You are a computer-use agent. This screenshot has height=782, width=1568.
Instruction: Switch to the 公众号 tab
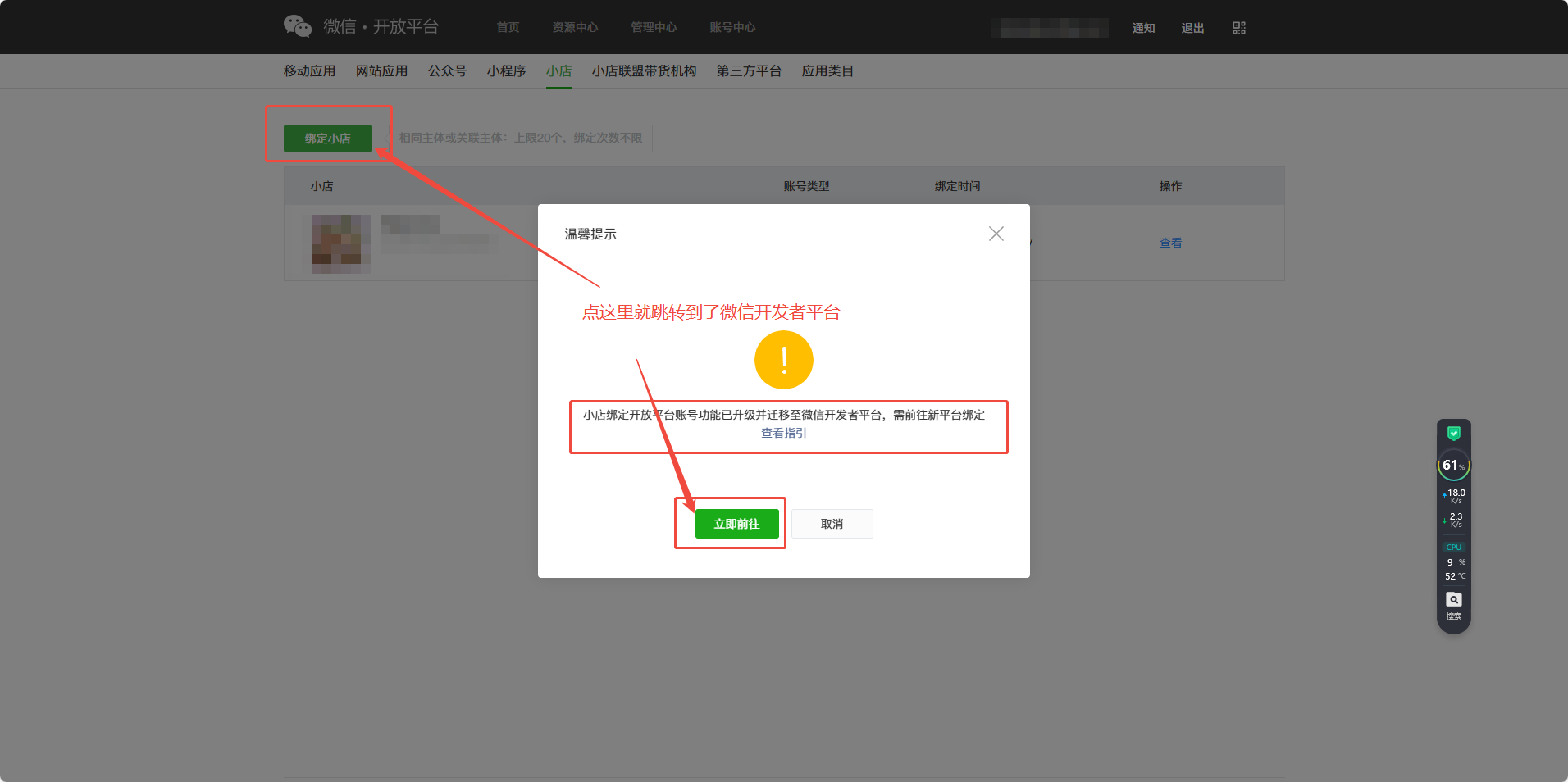448,71
